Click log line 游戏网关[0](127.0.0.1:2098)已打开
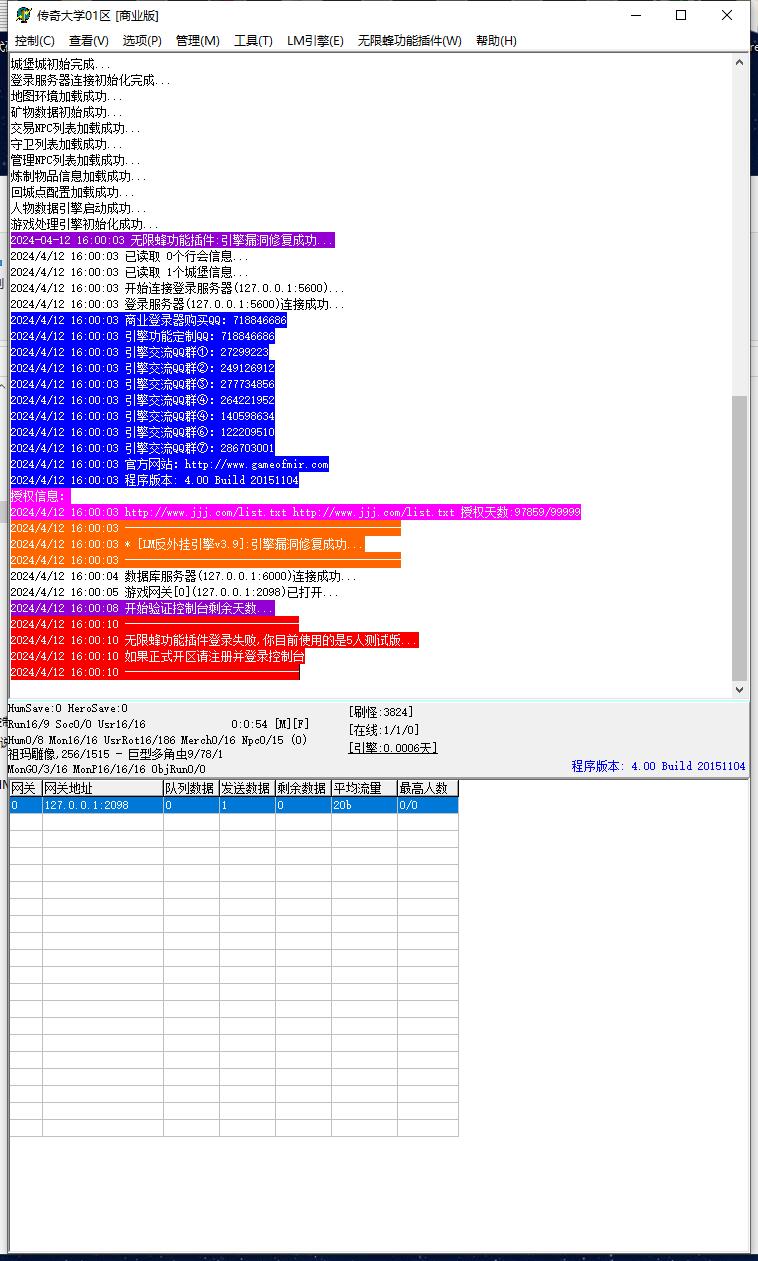Screen dimensions: 758x1261 [x=175, y=592]
